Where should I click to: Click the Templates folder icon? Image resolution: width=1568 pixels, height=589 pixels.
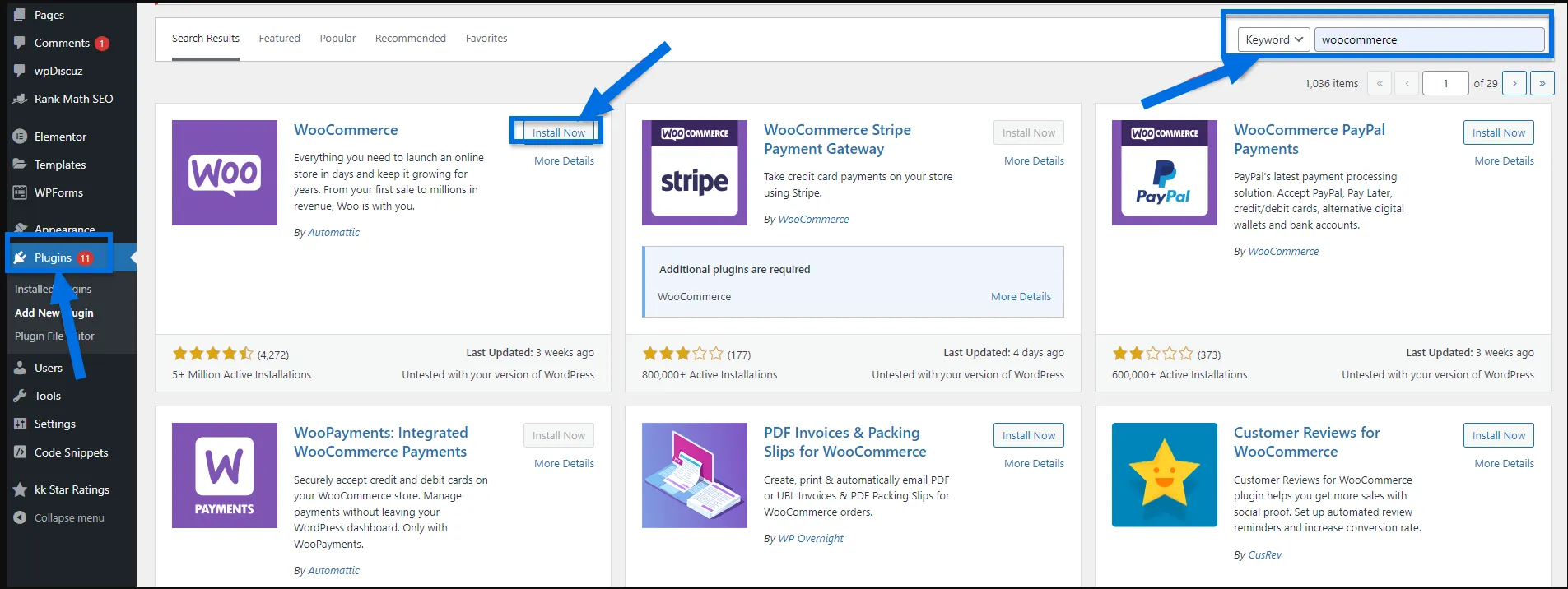coord(20,165)
